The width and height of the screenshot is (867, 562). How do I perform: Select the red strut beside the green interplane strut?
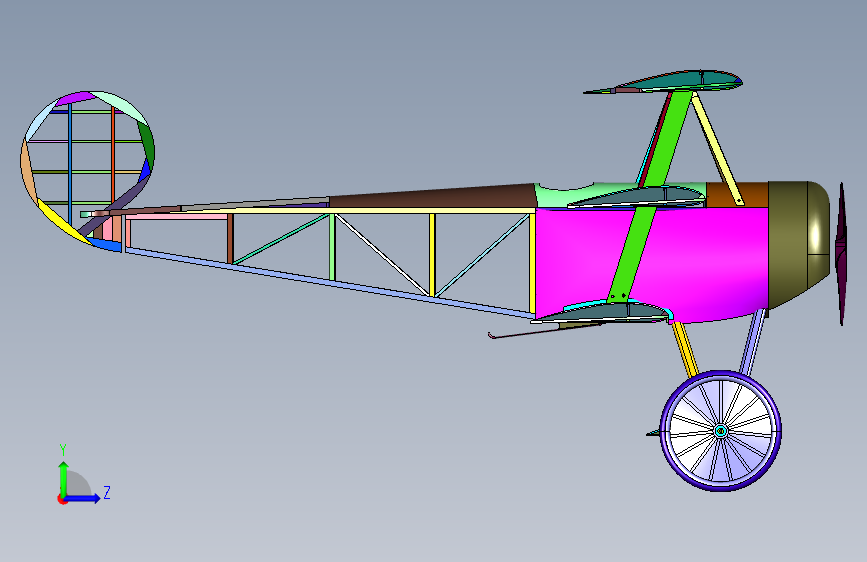pos(656,138)
